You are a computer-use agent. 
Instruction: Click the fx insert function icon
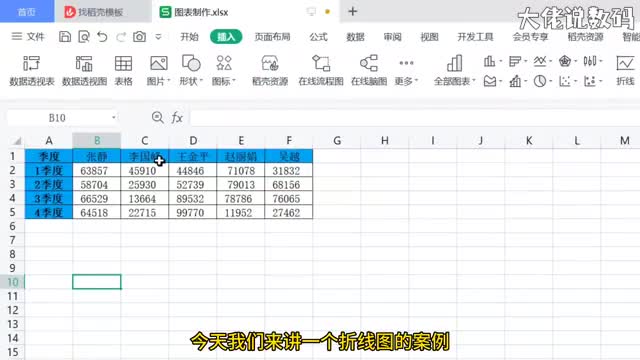click(x=177, y=118)
